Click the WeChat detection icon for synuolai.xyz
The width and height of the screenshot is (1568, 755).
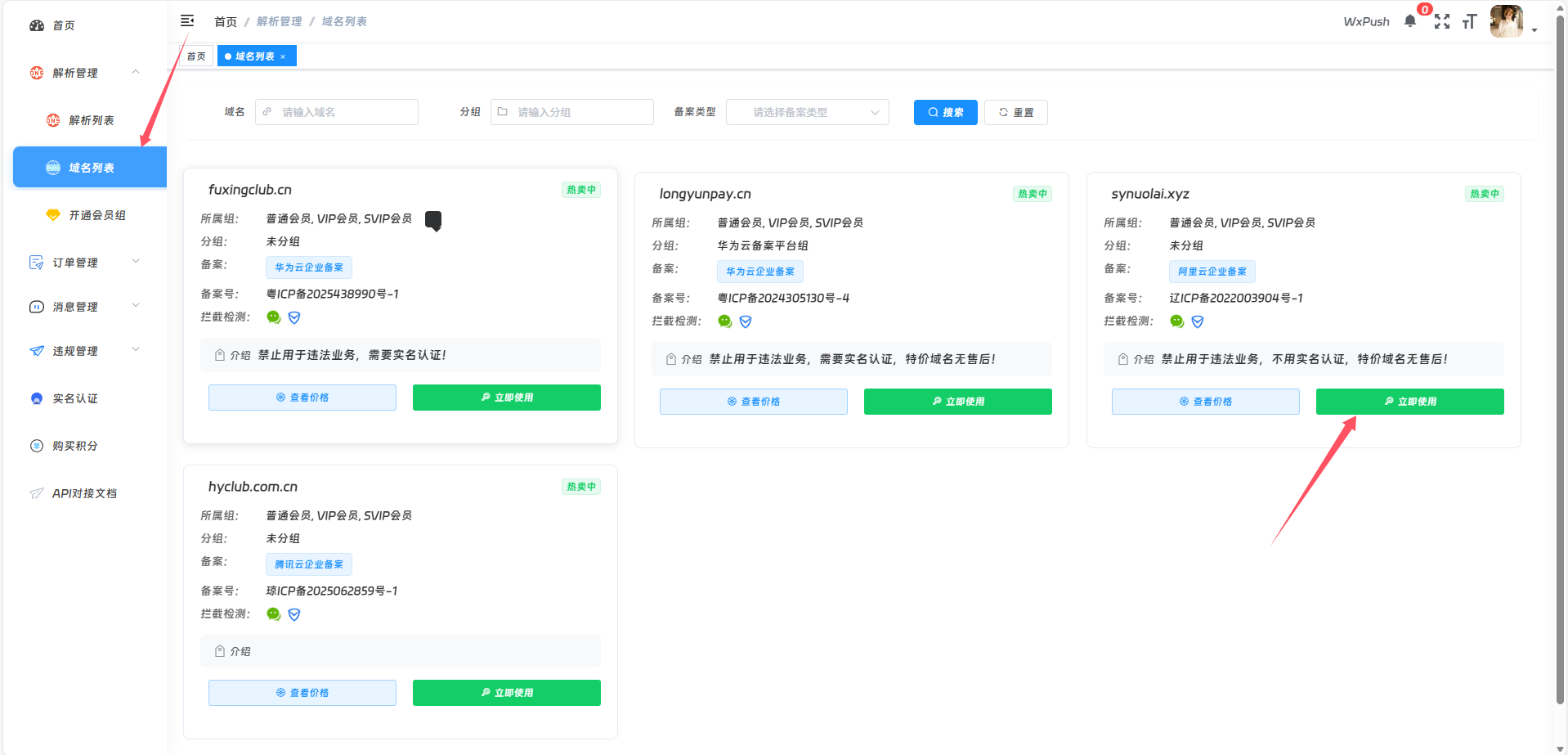(x=1177, y=321)
